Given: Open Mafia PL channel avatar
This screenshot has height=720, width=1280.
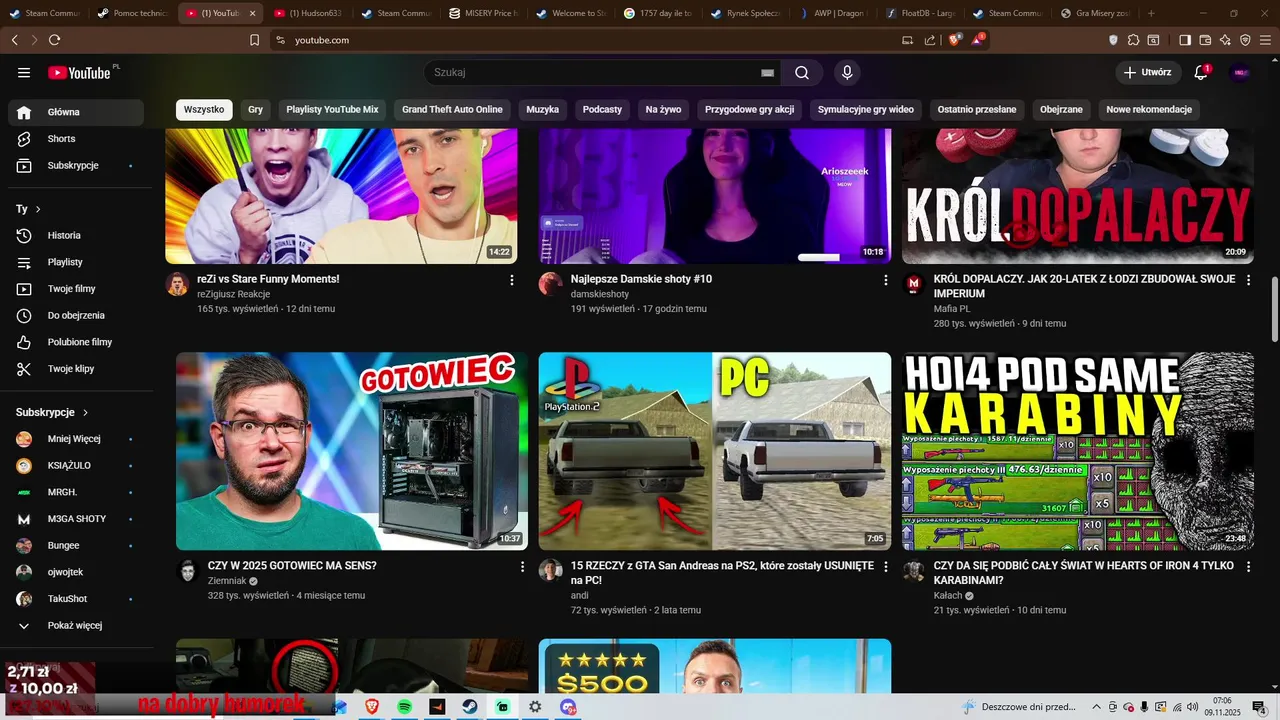Looking at the screenshot, I should 913,284.
